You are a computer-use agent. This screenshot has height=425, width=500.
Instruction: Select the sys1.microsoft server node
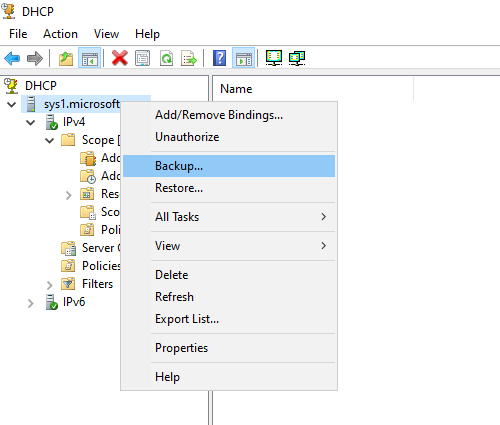pyautogui.click(x=82, y=104)
